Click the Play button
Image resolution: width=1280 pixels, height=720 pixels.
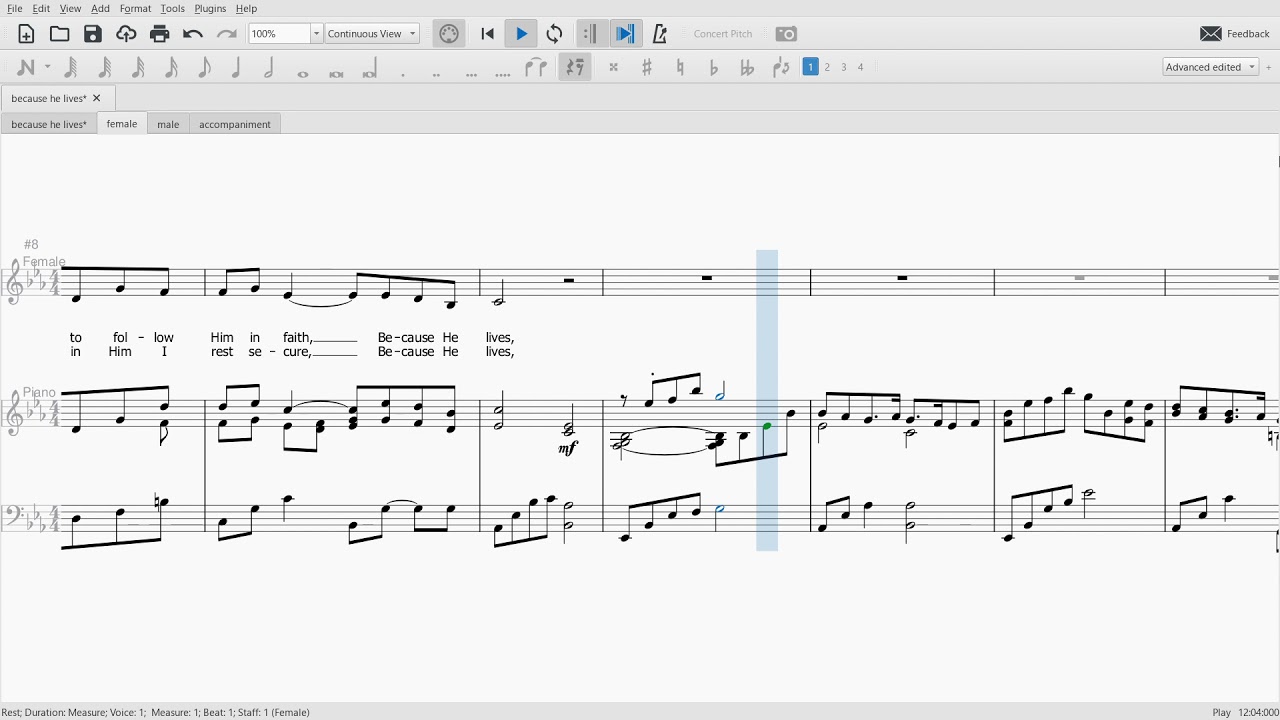521,34
